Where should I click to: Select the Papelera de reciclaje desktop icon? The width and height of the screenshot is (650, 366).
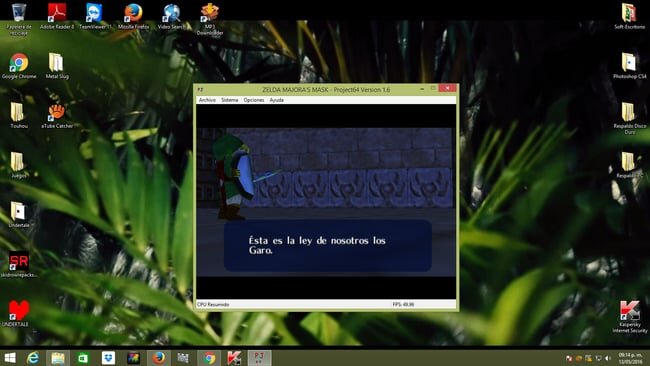19,18
